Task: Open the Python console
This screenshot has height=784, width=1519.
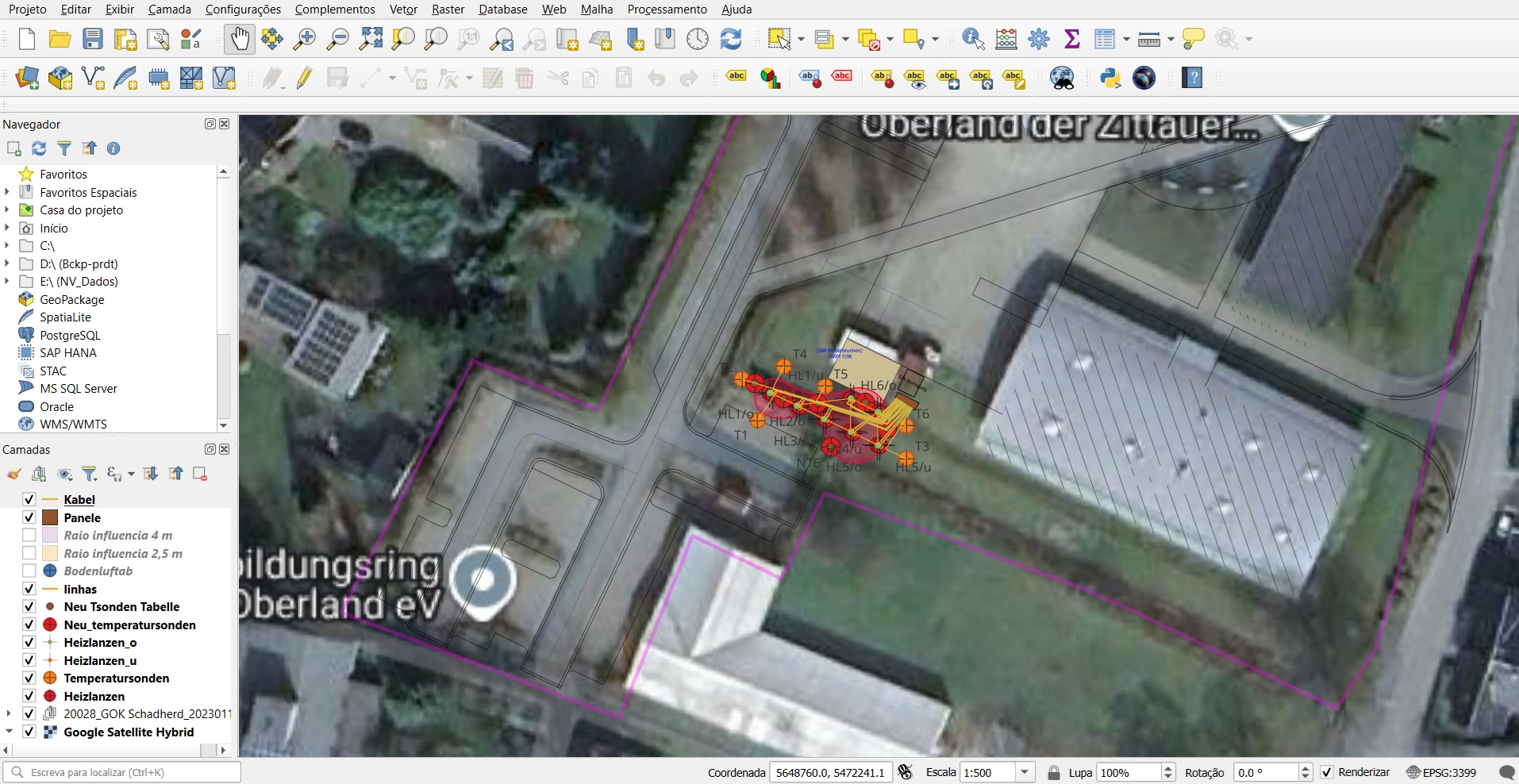Action: pos(1109,78)
